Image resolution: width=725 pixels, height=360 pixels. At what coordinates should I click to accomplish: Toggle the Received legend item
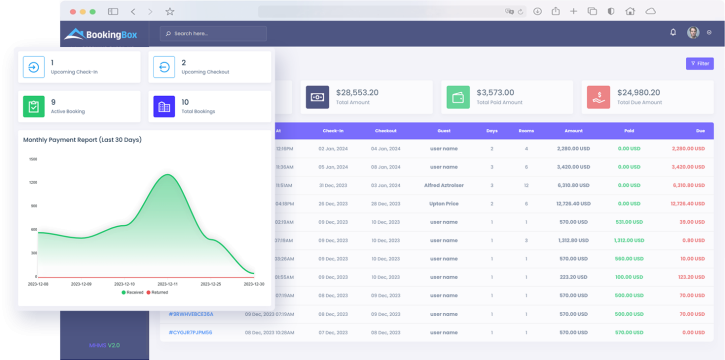click(133, 293)
